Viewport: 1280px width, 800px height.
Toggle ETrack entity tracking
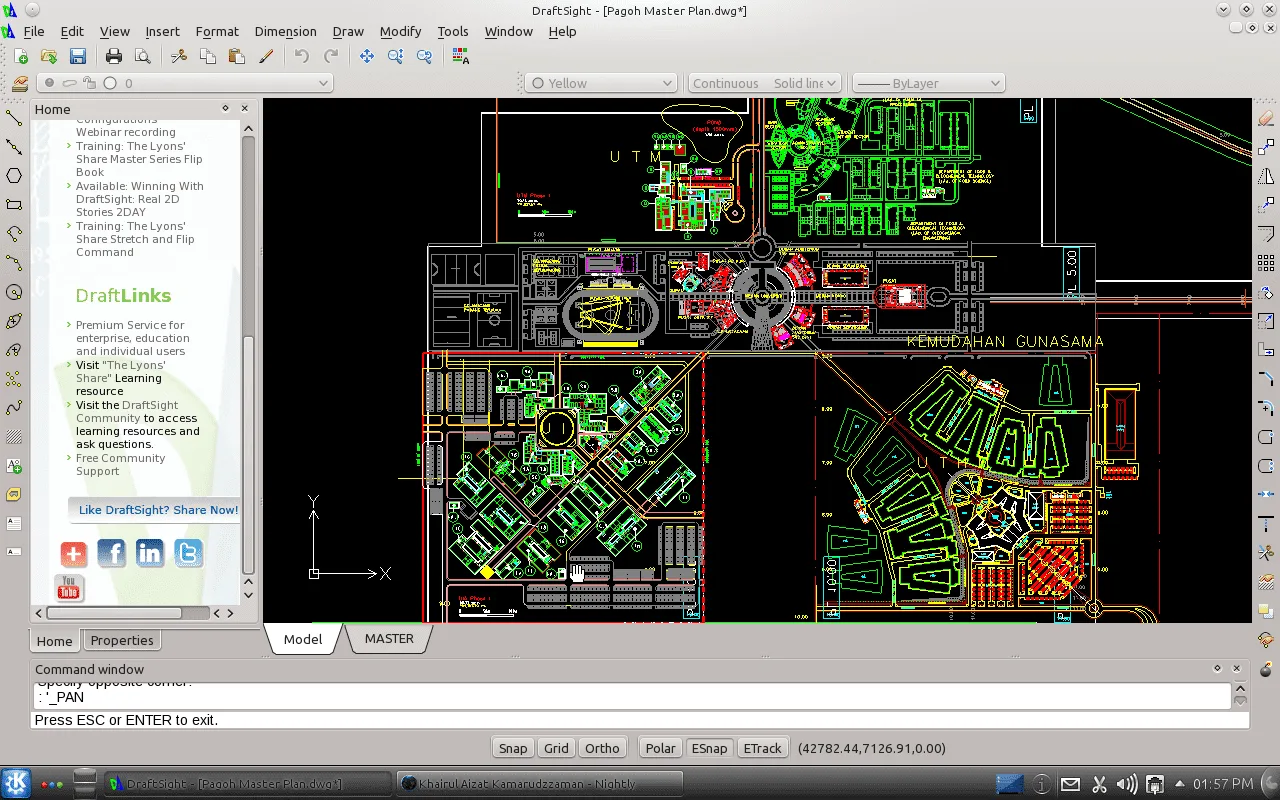click(x=763, y=748)
